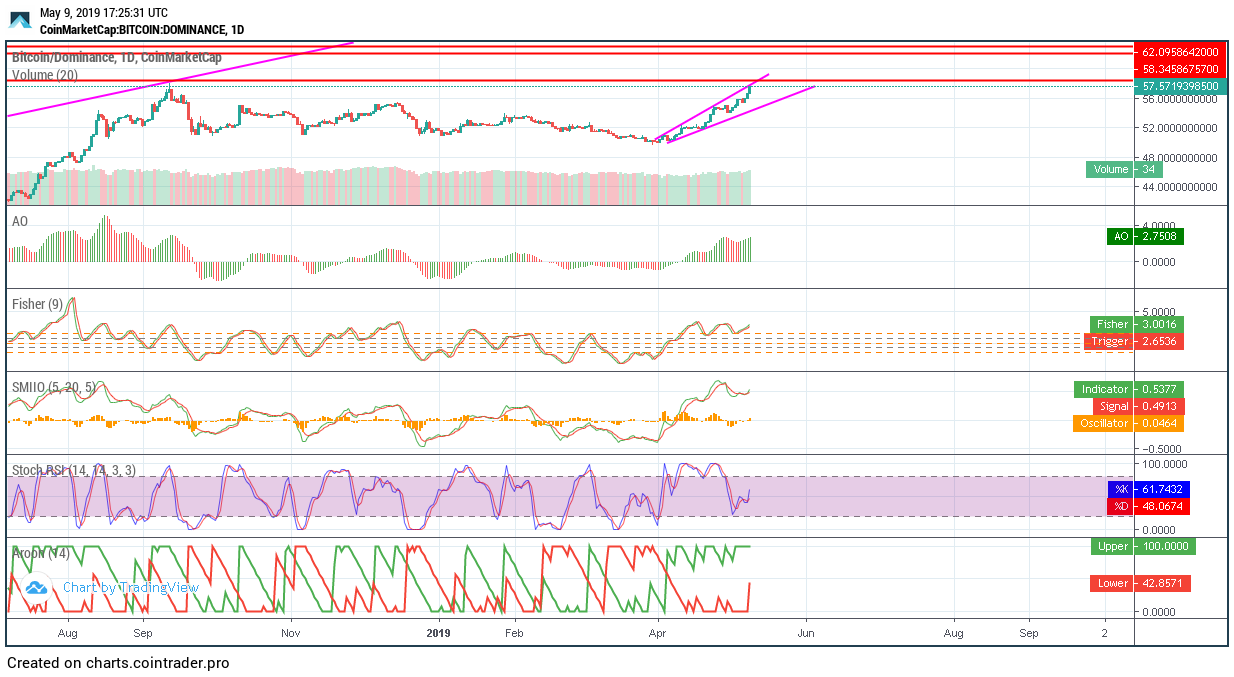Click the Cointrader logo icon at top-left

coord(20,20)
